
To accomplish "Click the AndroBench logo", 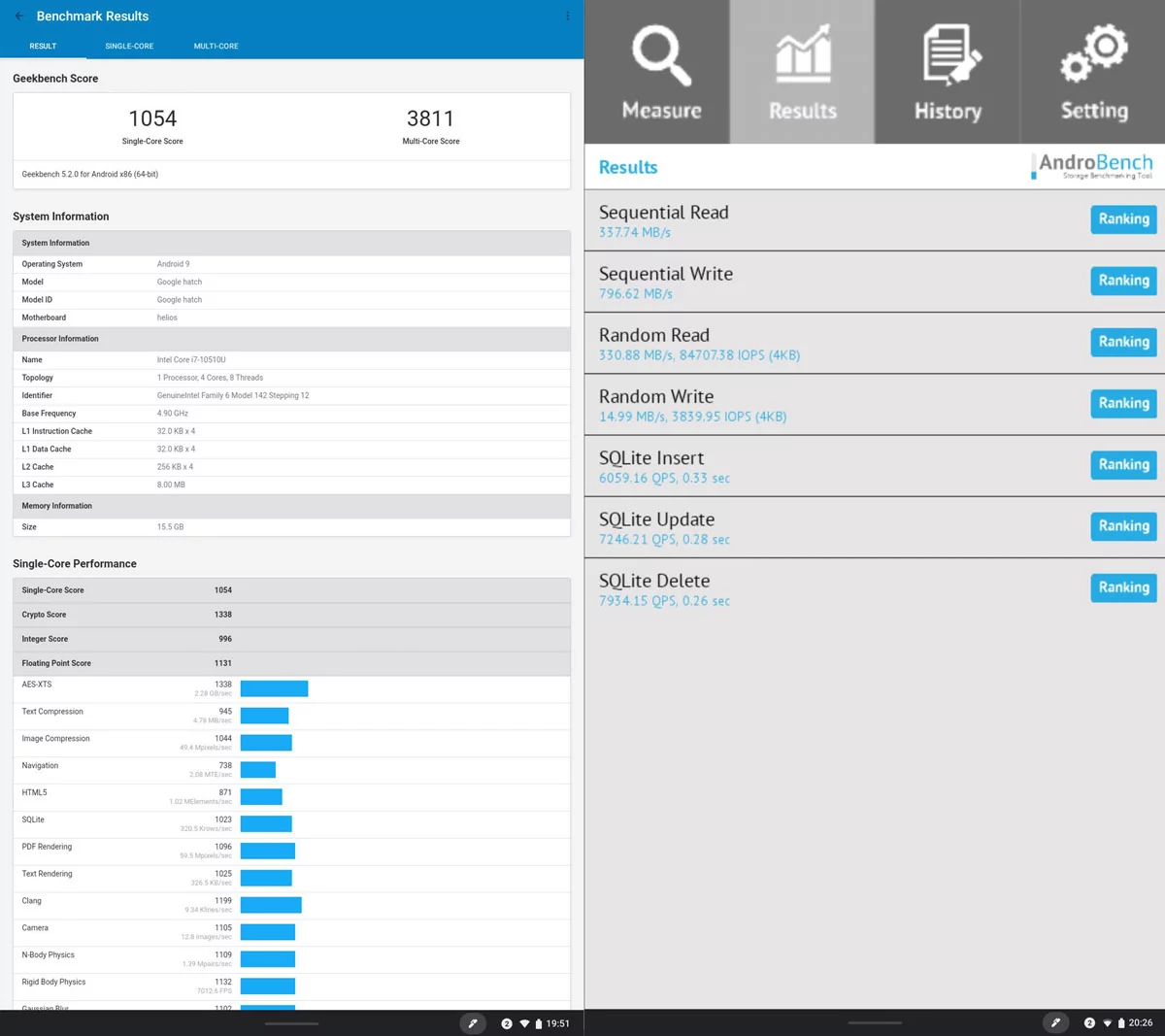I will 1092,166.
